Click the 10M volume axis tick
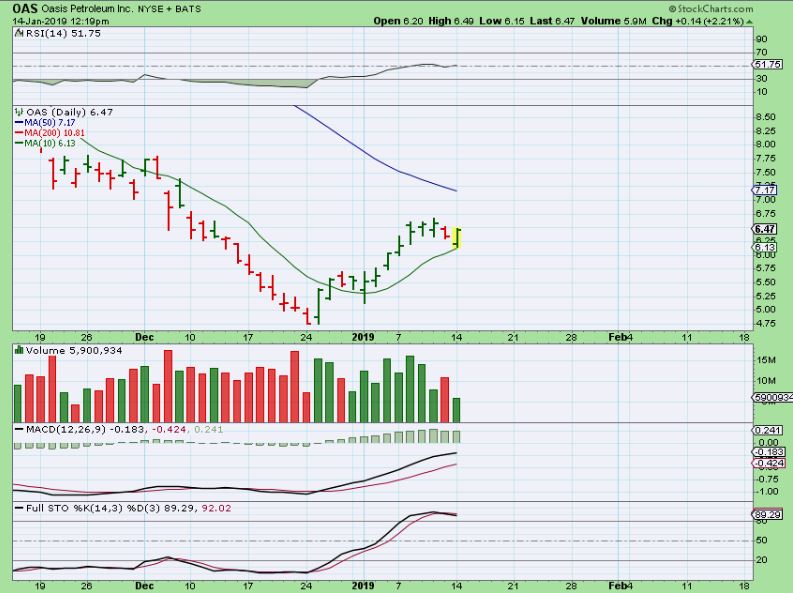Viewport: 793px width, 593px height. pyautogui.click(x=766, y=381)
